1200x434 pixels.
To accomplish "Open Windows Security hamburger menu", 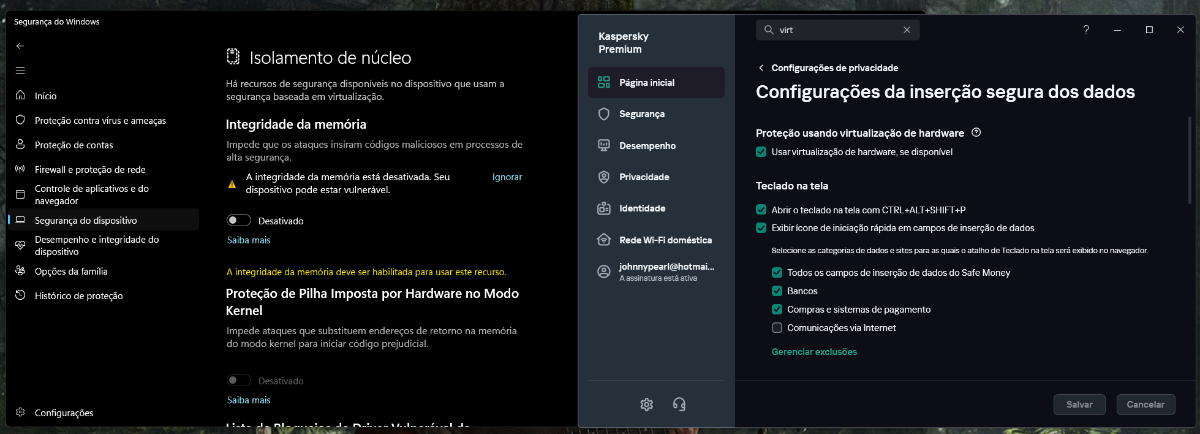I will [x=20, y=70].
